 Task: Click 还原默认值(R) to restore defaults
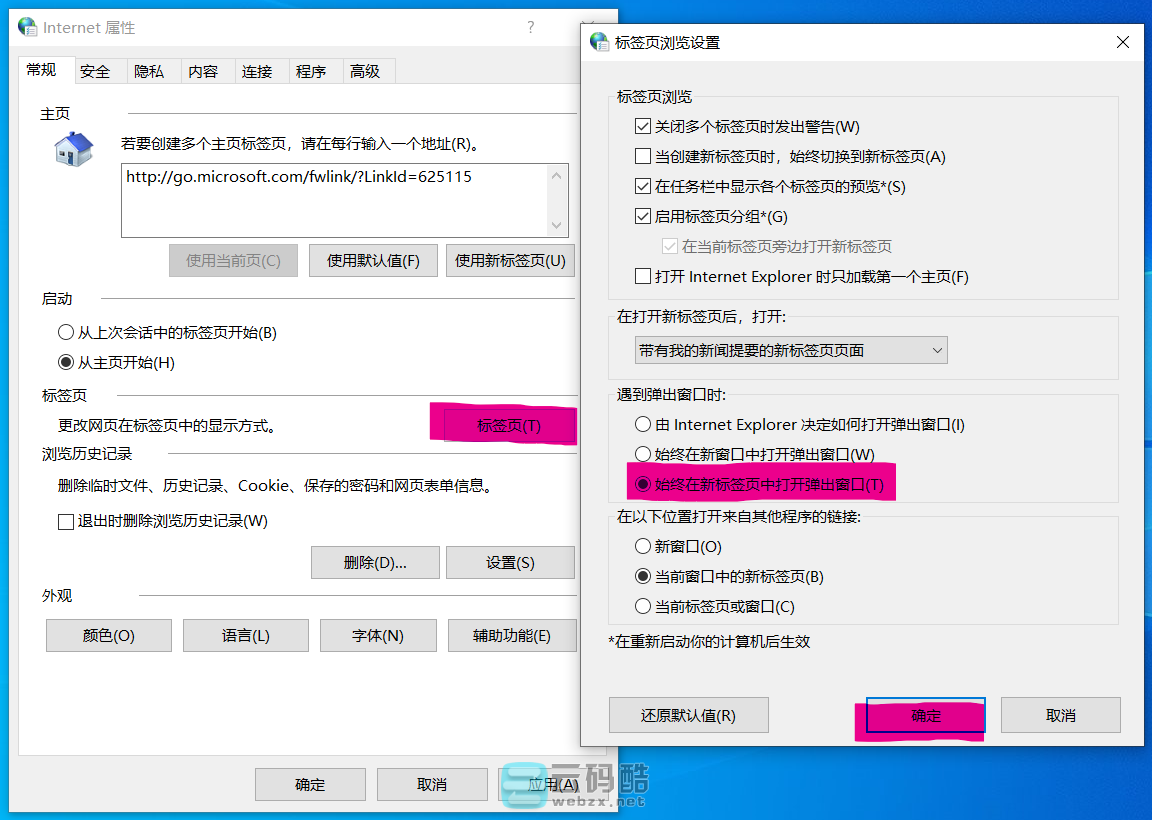tap(688, 715)
